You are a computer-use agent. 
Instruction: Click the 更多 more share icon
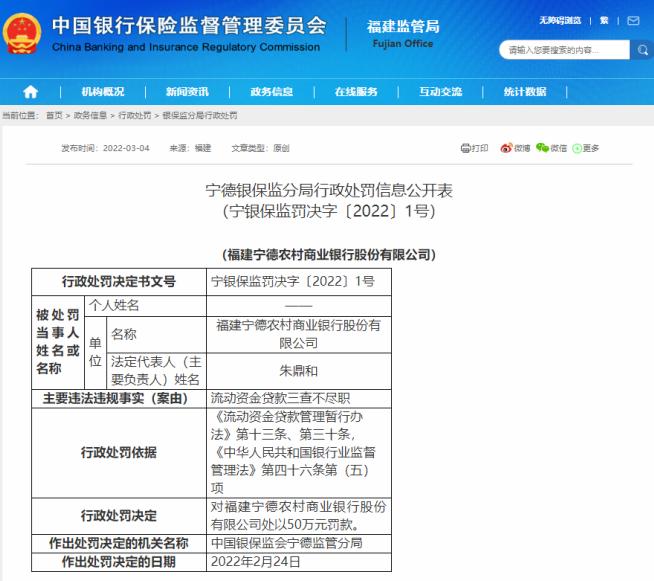tap(586, 148)
